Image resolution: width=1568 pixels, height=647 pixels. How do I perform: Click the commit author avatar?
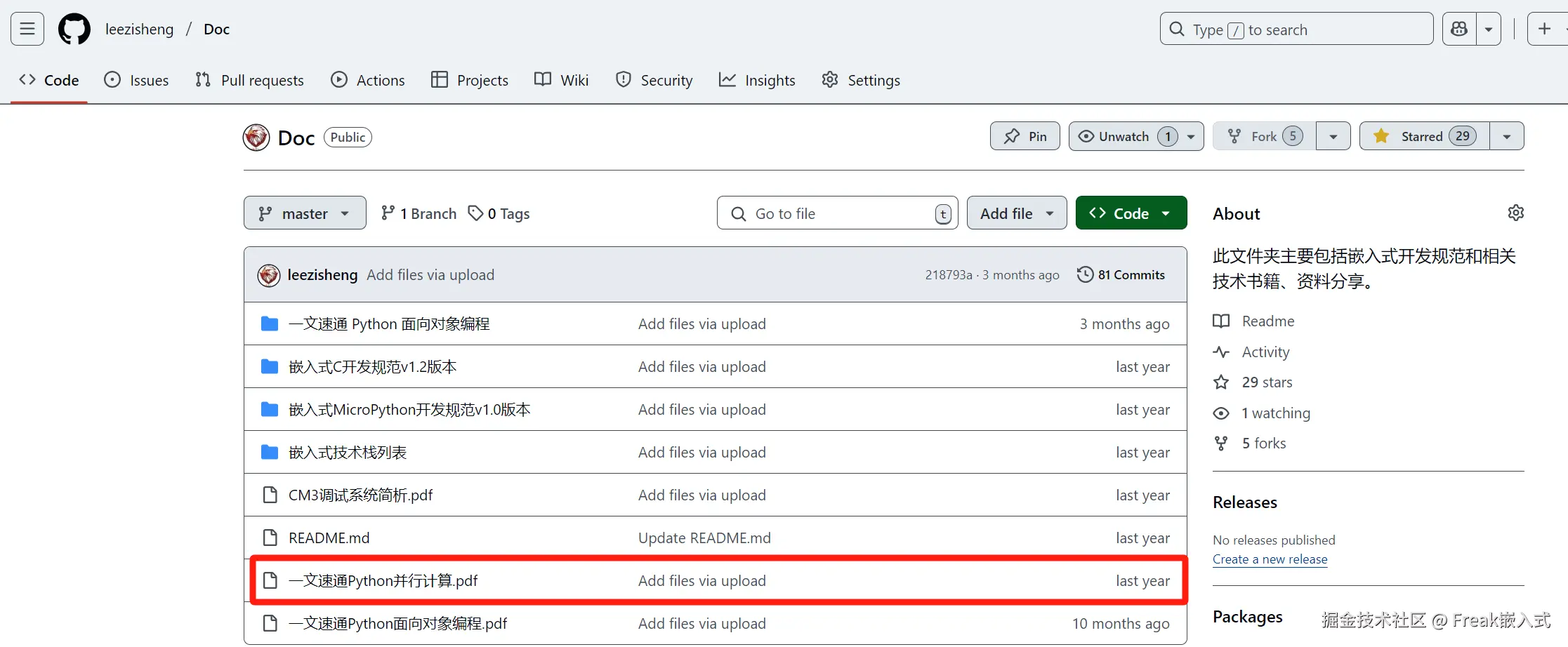[269, 275]
